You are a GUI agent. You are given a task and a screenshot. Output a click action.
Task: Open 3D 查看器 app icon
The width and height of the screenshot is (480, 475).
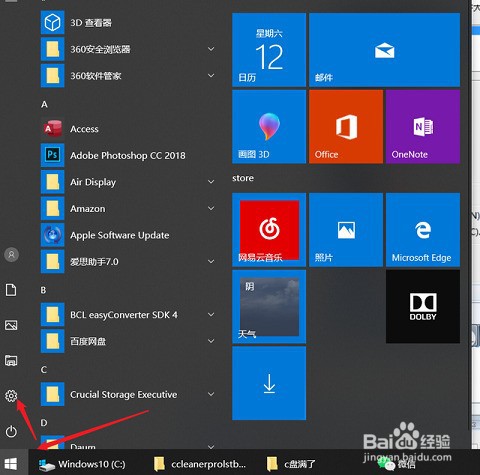pyautogui.click(x=52, y=23)
